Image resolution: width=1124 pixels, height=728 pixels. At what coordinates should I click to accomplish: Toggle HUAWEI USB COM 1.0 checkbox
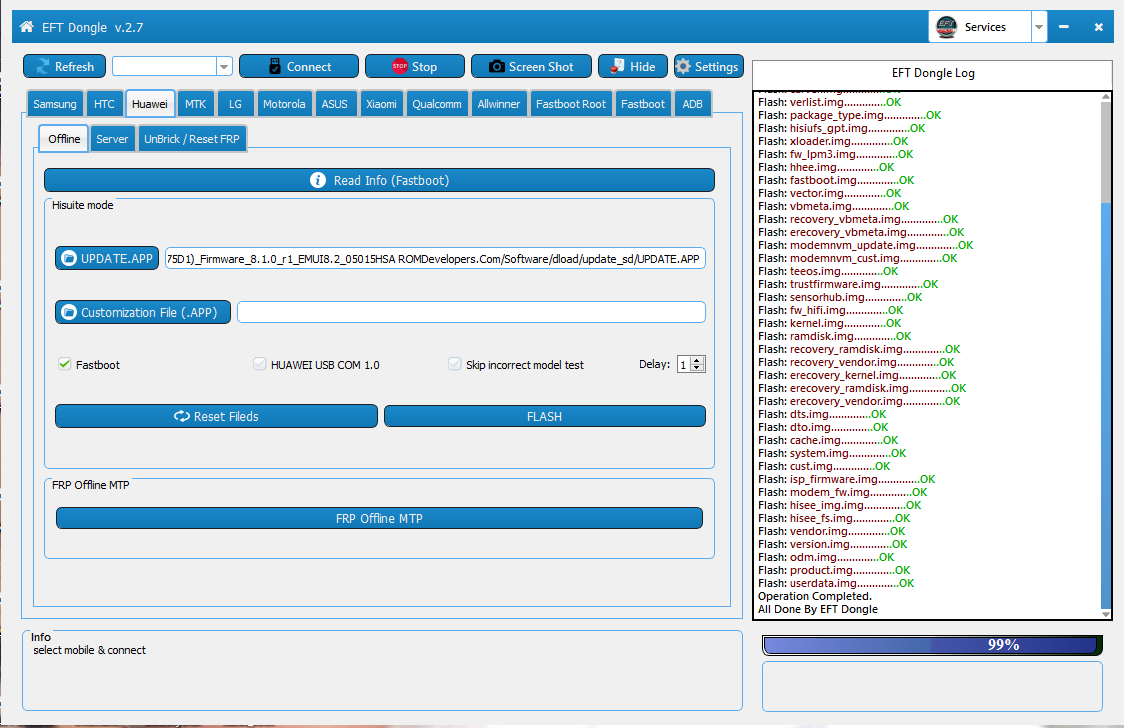tap(260, 365)
